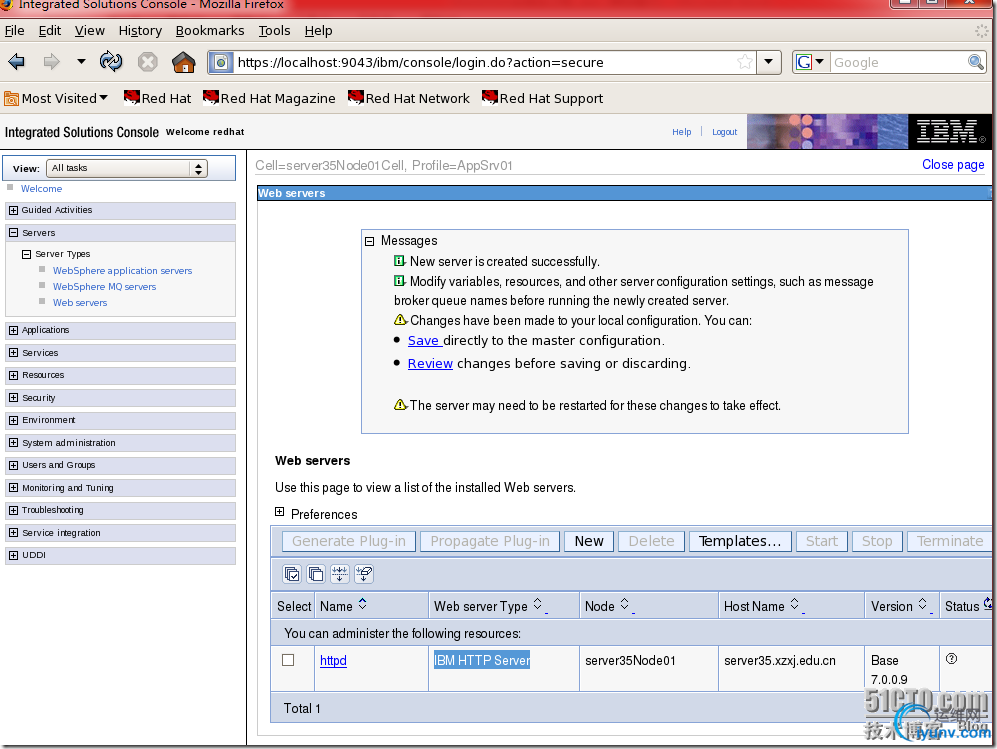
Task: Open the Red Hat Support bookmark
Action: click(542, 98)
